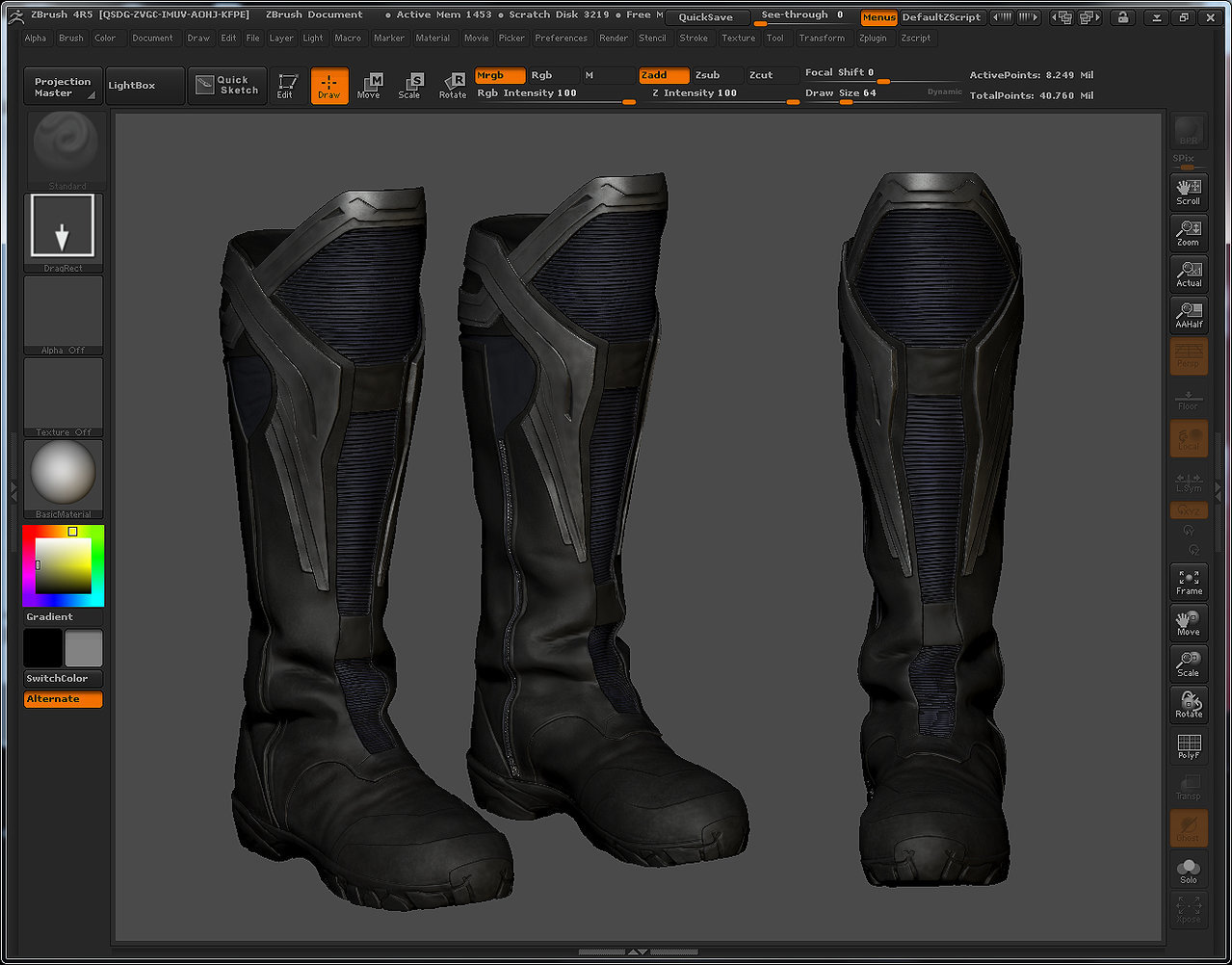Open the Color menu

click(x=106, y=39)
